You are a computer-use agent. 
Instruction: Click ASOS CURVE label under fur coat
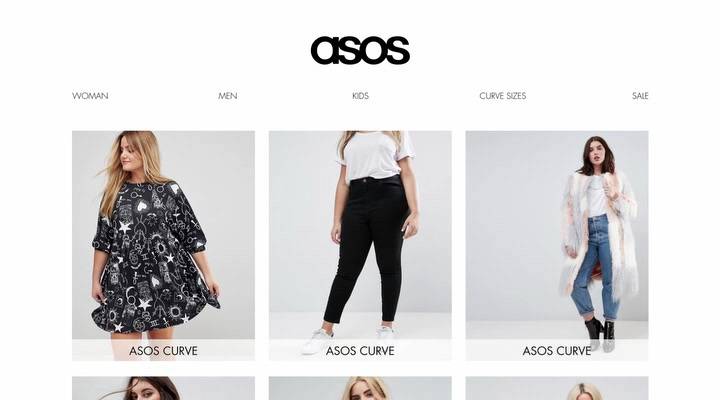(557, 351)
